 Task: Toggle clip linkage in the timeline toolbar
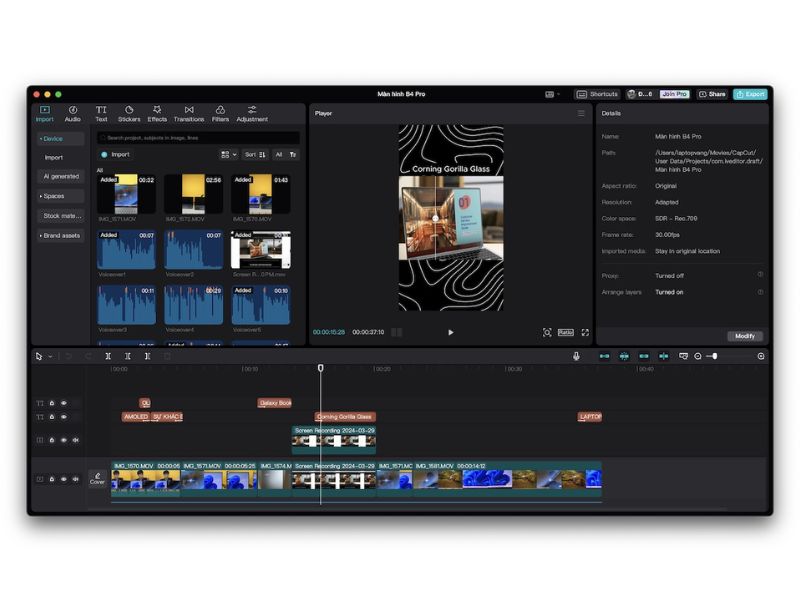click(644, 356)
